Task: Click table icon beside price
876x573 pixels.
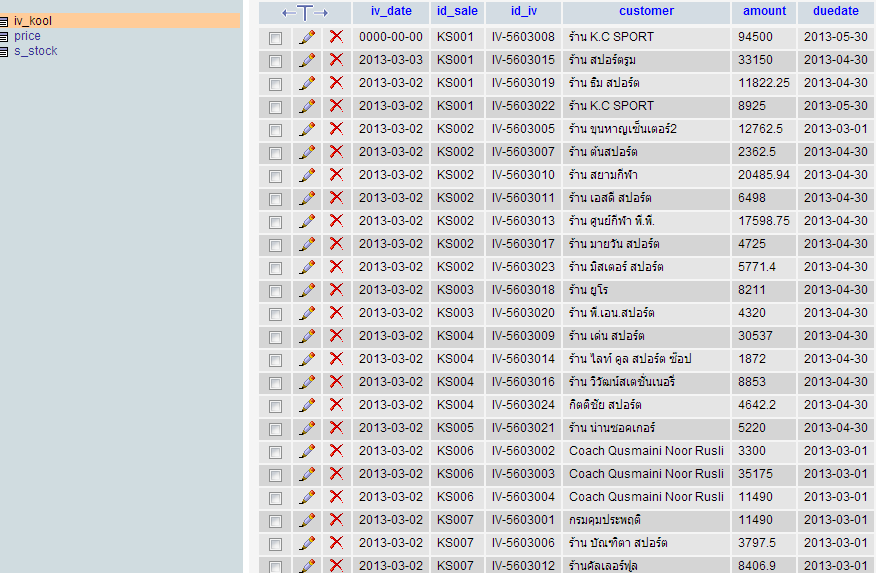Action: [4, 37]
